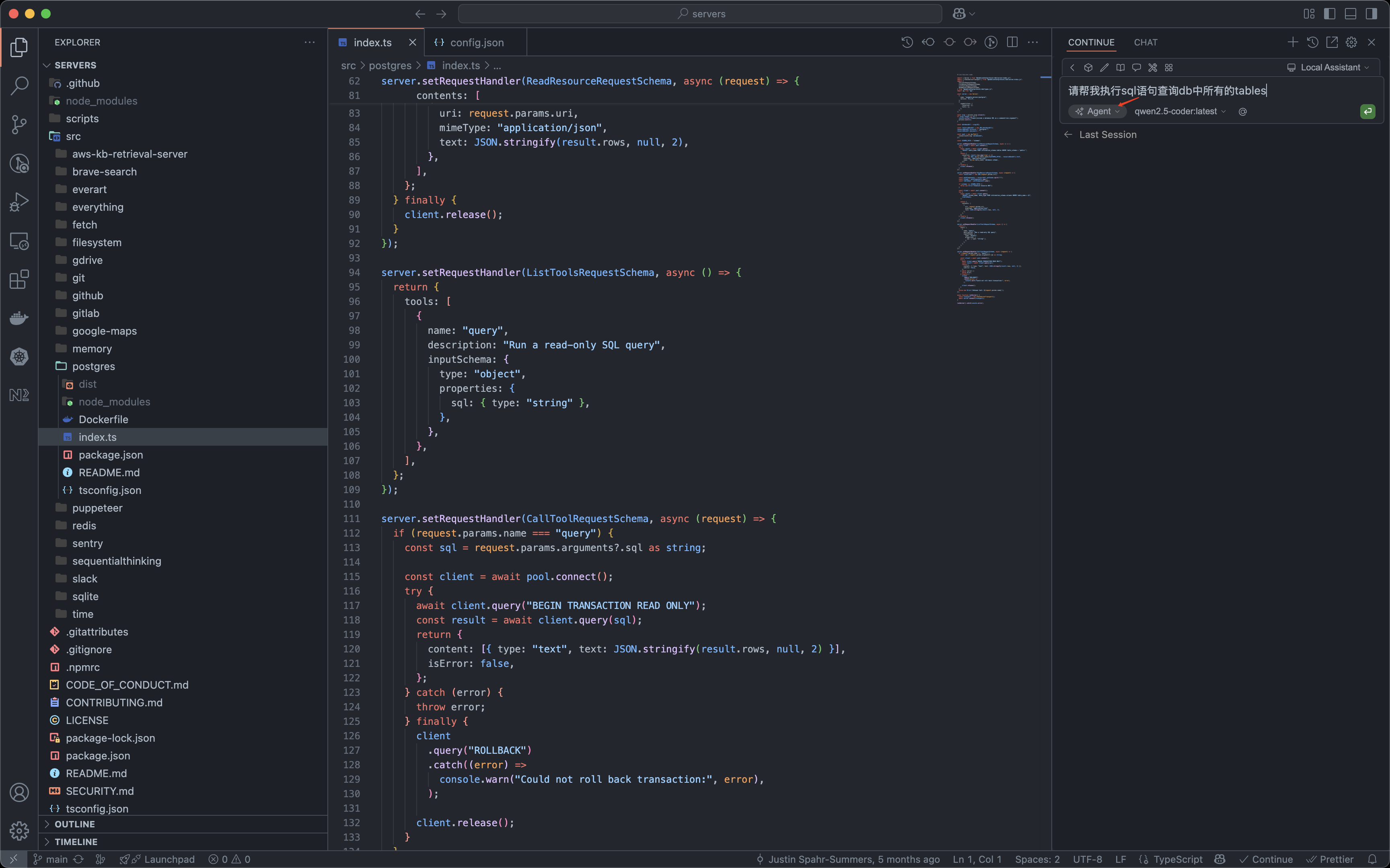
Task: Open the qwen2.5-coder:latest model dropdown
Action: pyautogui.click(x=1180, y=111)
